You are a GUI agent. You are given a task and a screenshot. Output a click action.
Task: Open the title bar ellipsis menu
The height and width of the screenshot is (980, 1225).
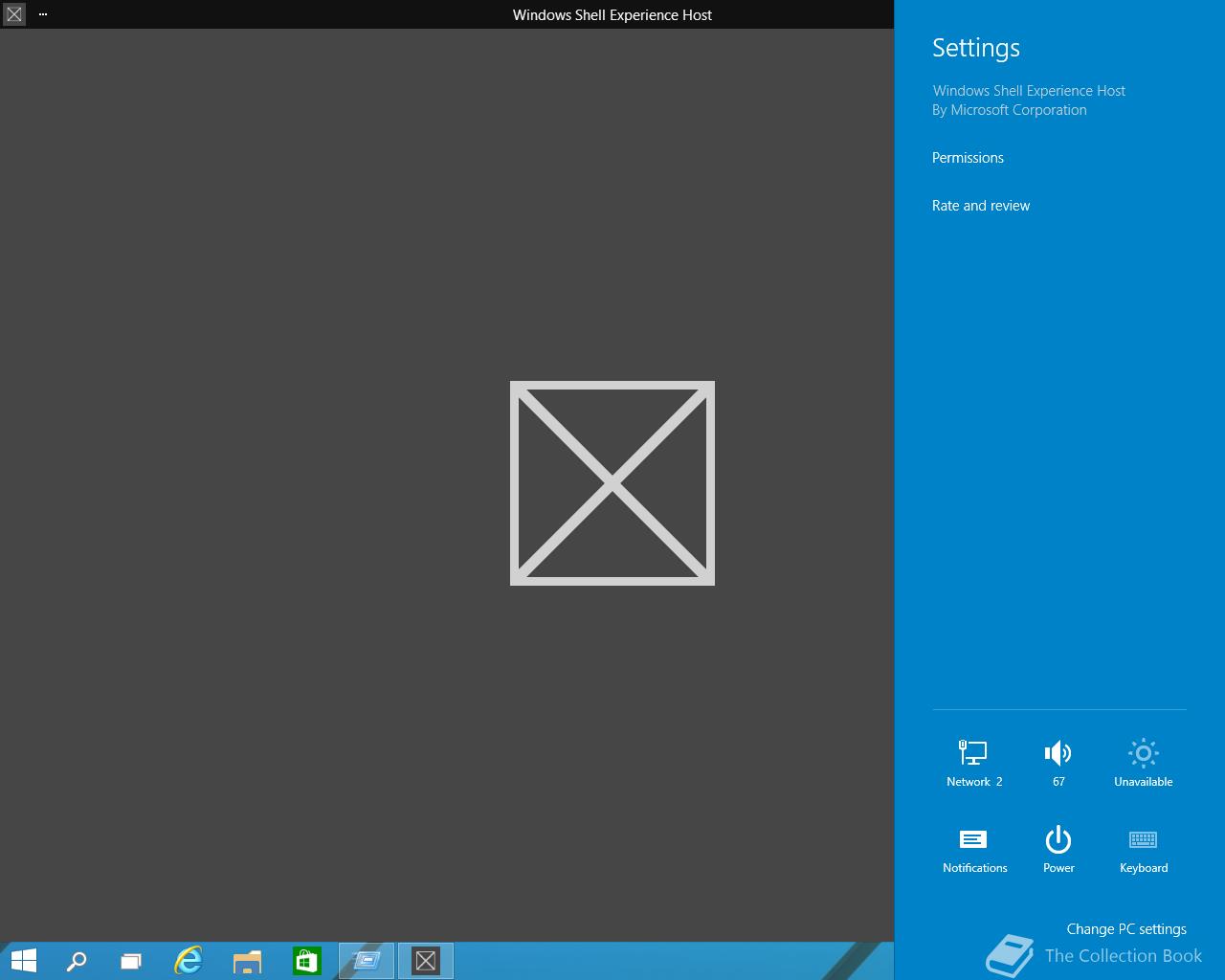43,14
